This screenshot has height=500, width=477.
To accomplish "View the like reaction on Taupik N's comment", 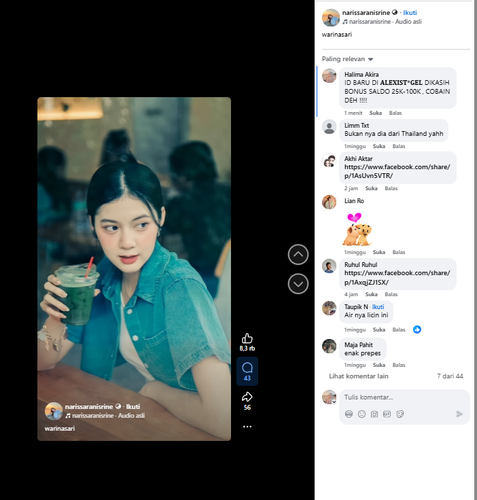I will [417, 329].
